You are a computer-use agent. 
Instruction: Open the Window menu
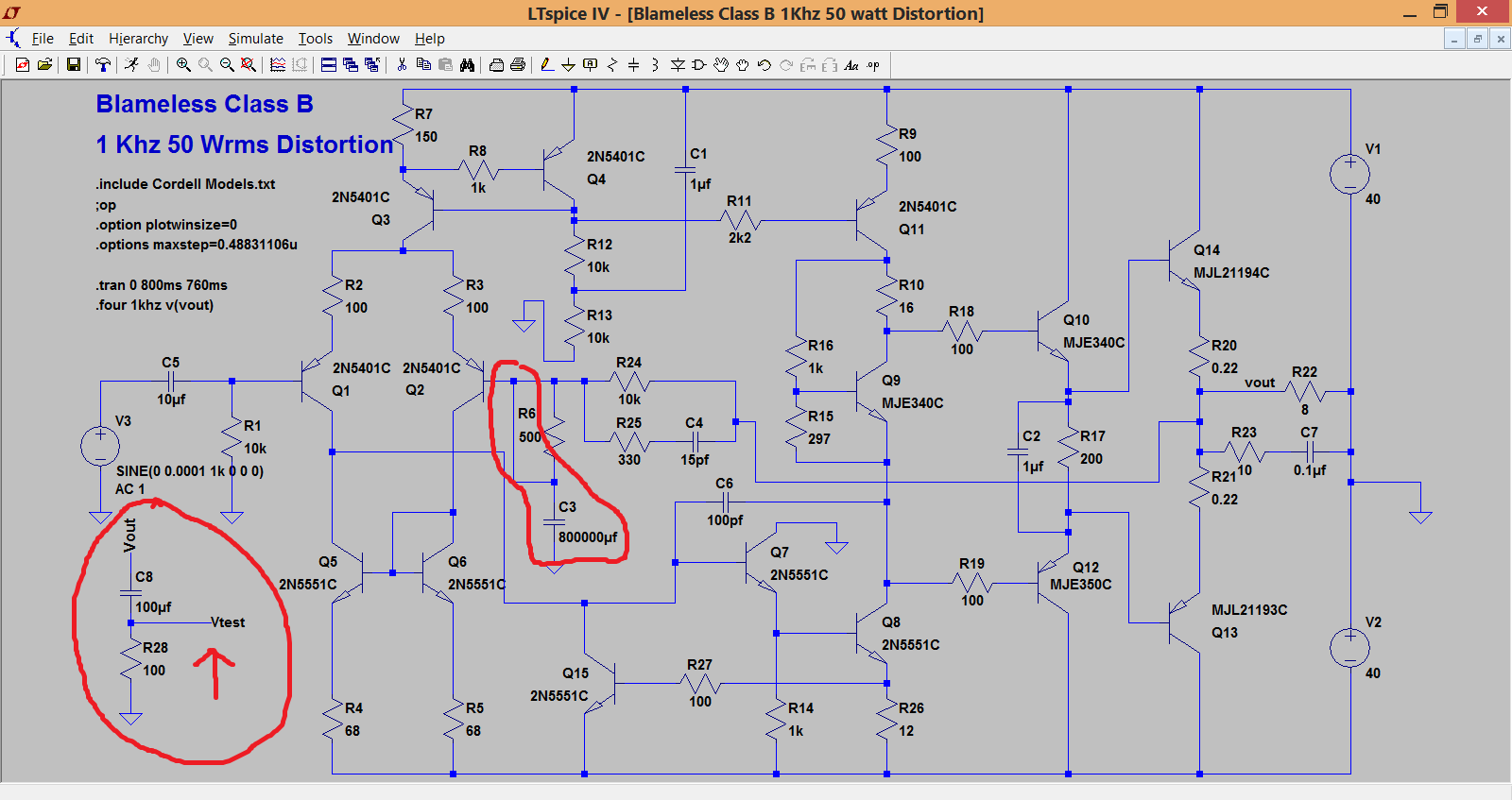(373, 39)
